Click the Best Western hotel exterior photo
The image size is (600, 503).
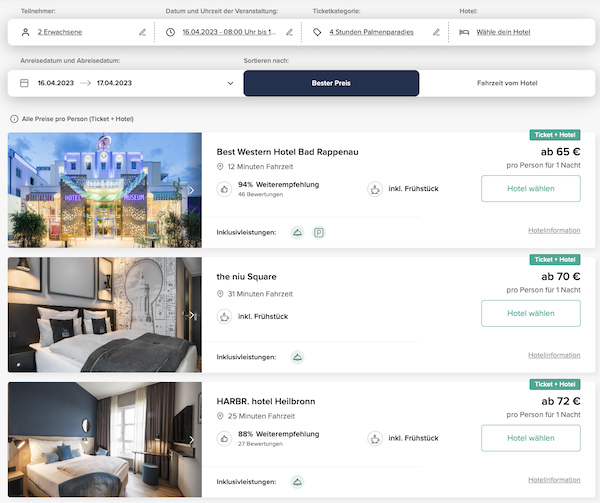tap(104, 190)
